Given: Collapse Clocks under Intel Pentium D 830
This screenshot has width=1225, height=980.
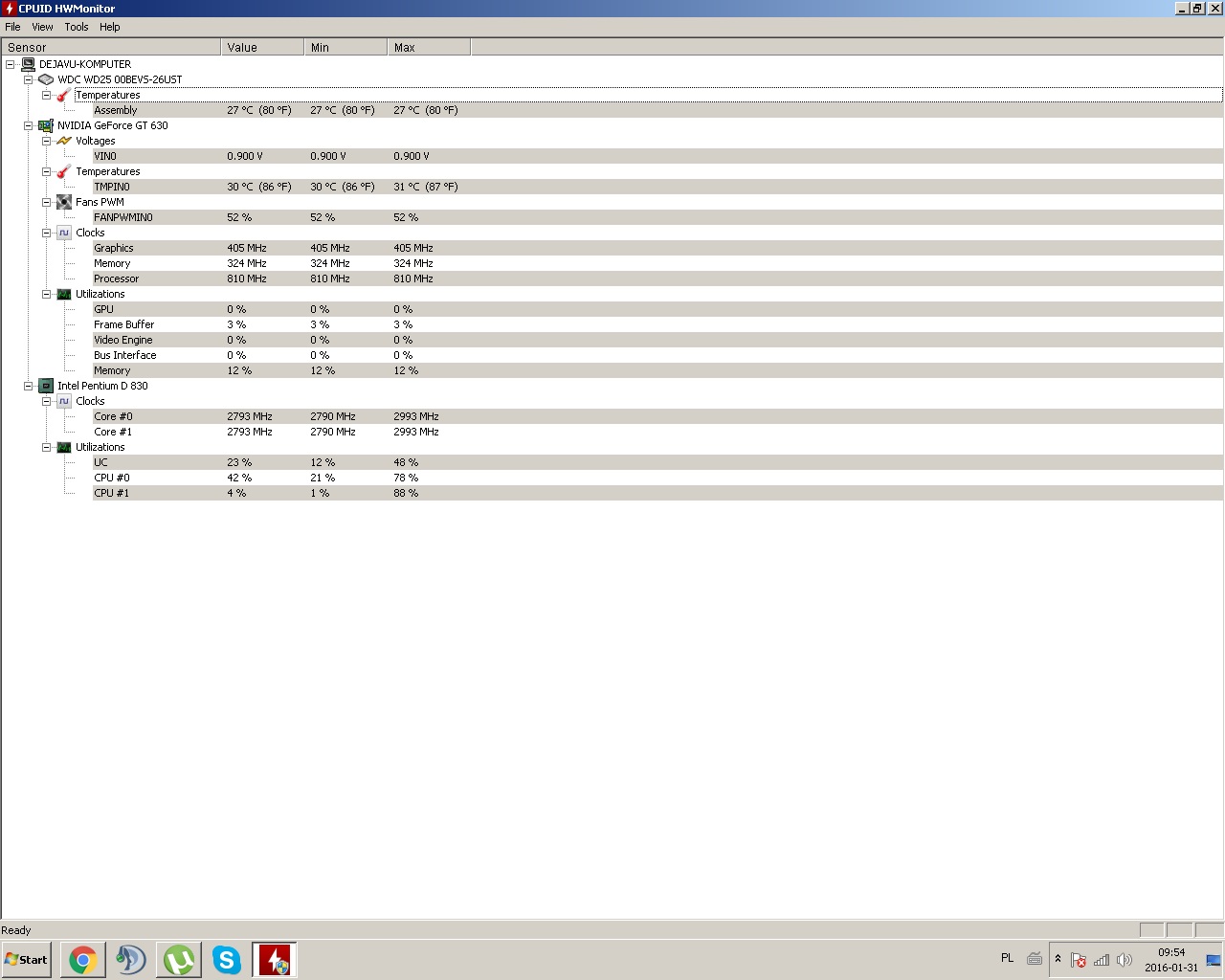Looking at the screenshot, I should point(46,401).
